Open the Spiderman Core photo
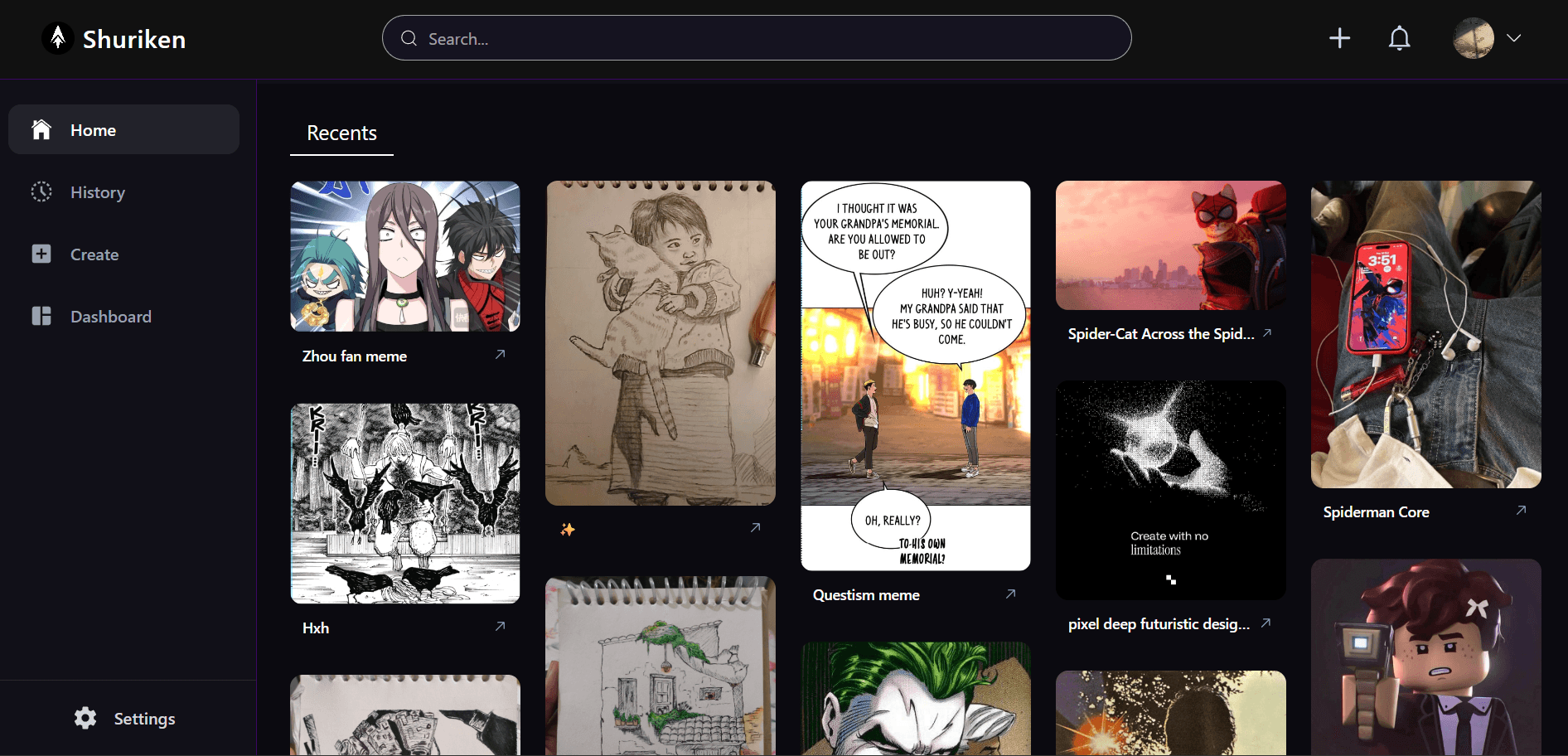This screenshot has height=756, width=1568. tap(1426, 335)
